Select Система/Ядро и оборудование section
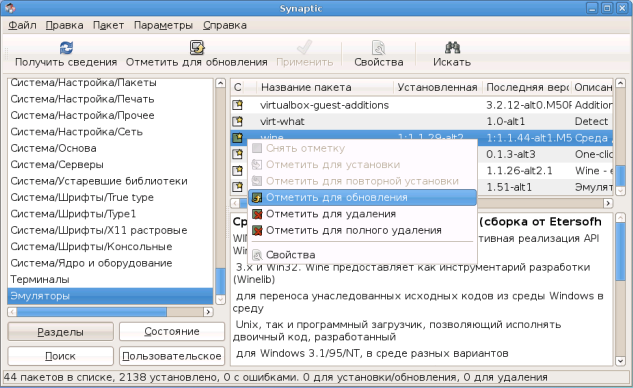The width and height of the screenshot is (633, 388). 110,263
